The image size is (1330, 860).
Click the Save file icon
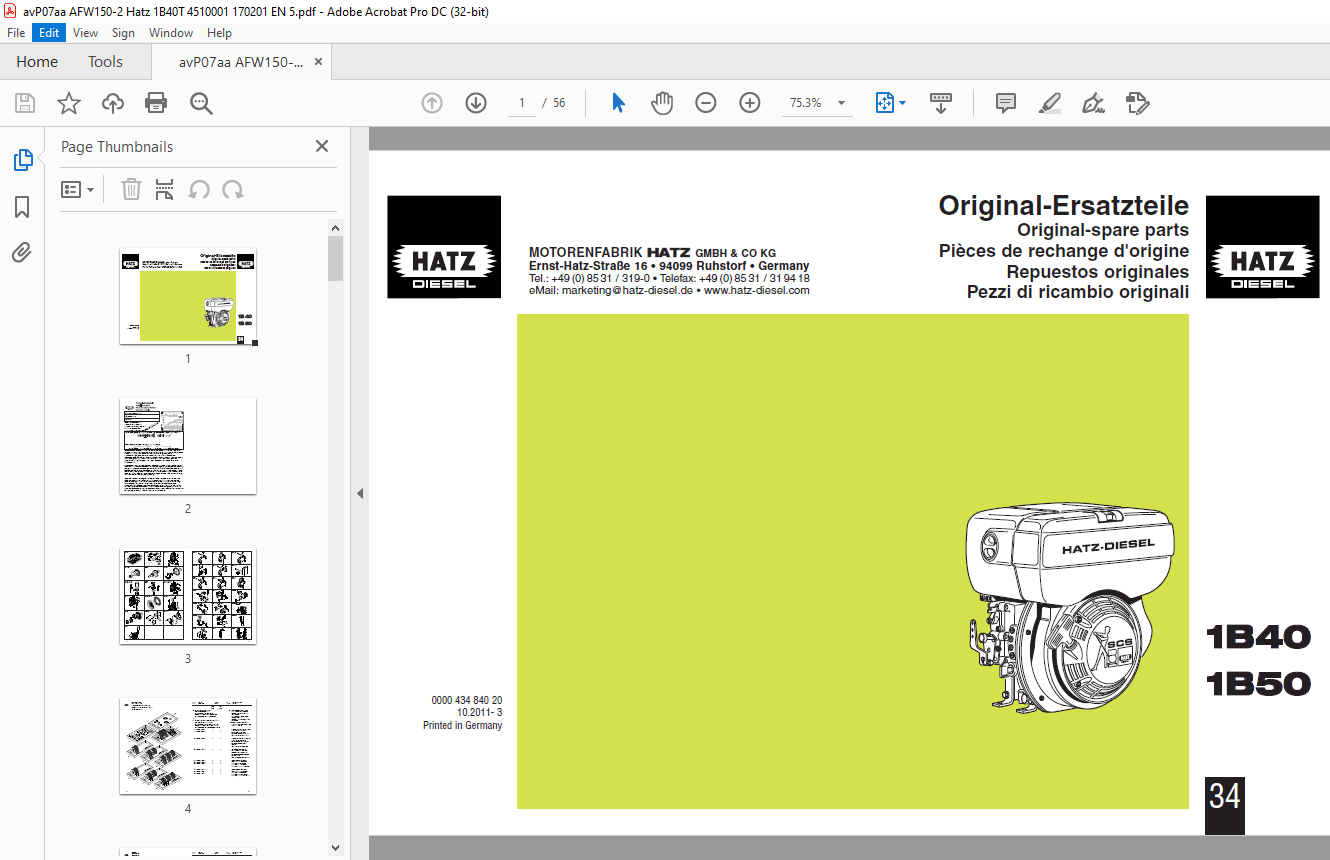[25, 103]
